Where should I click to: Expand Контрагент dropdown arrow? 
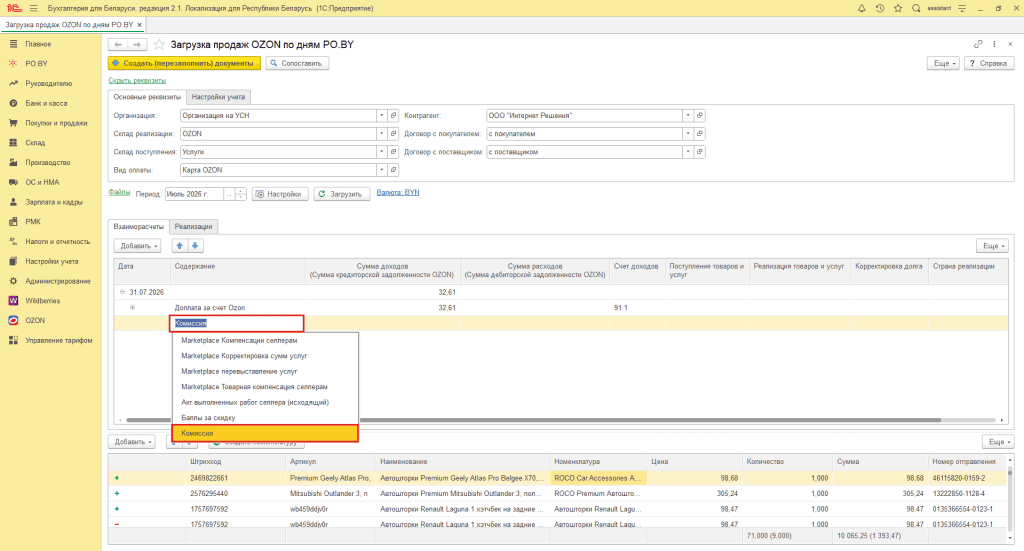click(688, 116)
